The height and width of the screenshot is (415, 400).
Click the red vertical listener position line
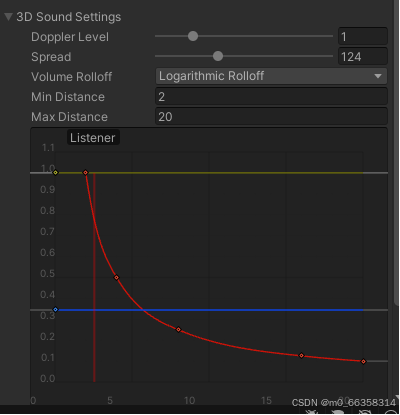(94, 277)
